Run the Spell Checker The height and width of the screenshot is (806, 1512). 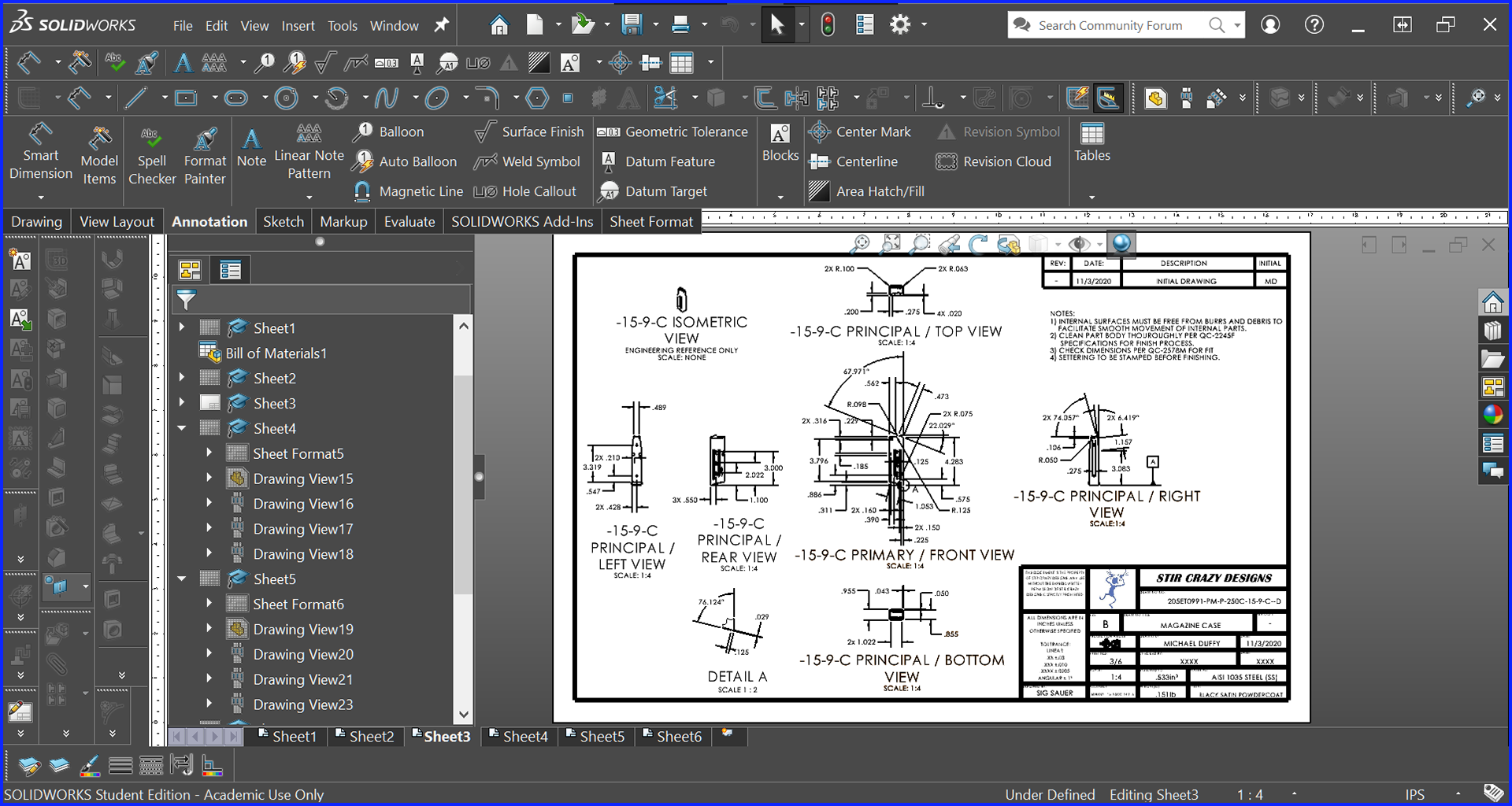tap(152, 156)
